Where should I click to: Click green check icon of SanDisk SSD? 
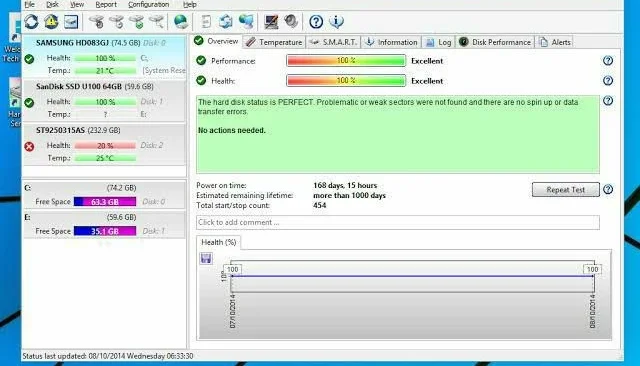point(29,103)
